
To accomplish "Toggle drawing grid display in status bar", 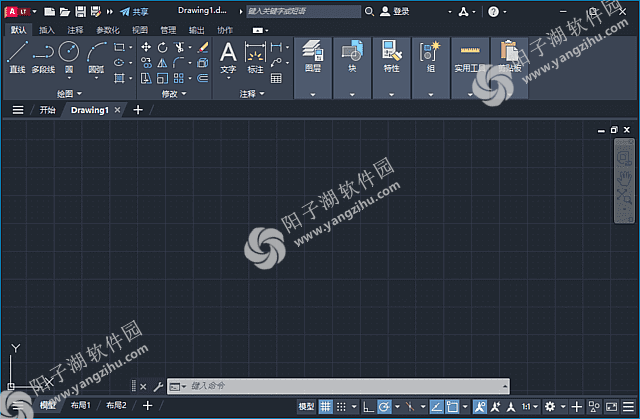I will [x=325, y=406].
